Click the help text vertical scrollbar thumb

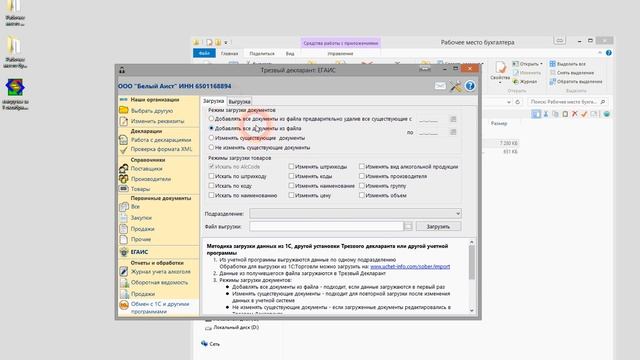click(472, 262)
